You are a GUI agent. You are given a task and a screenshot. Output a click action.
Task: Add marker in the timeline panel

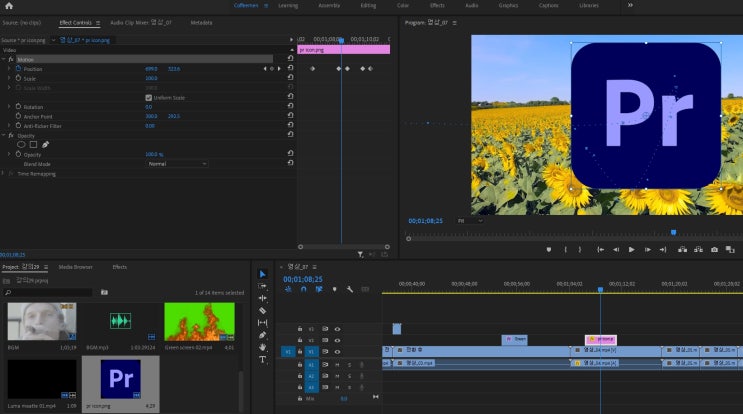point(335,289)
